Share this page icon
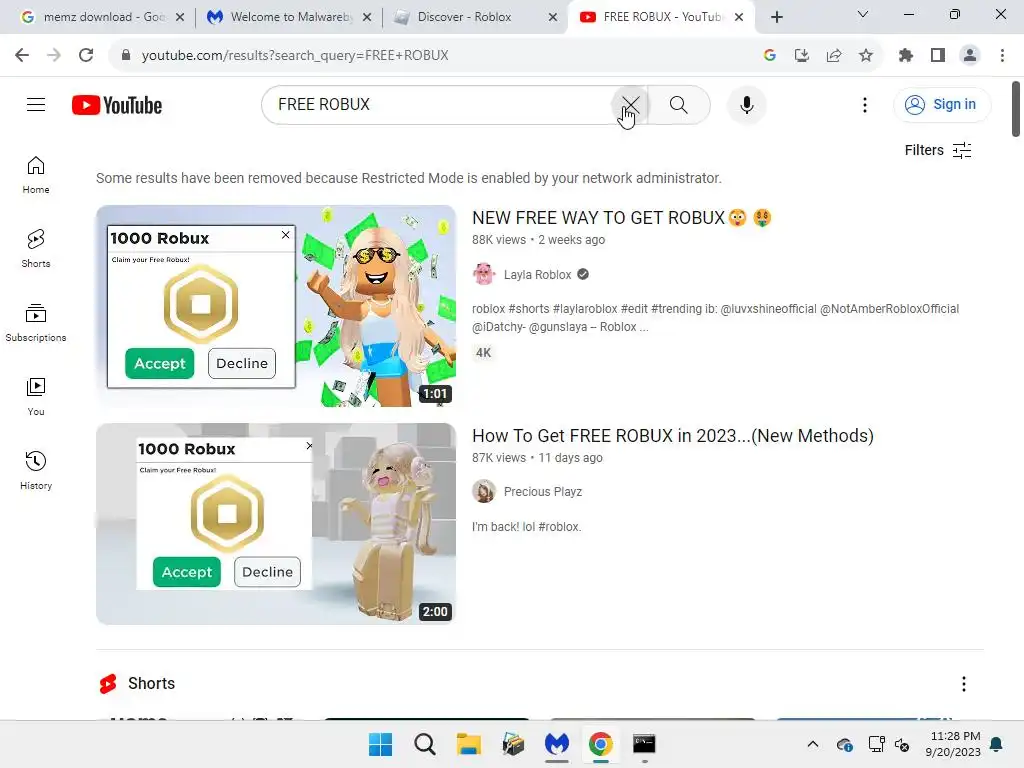This screenshot has height=768, width=1024. click(x=834, y=56)
